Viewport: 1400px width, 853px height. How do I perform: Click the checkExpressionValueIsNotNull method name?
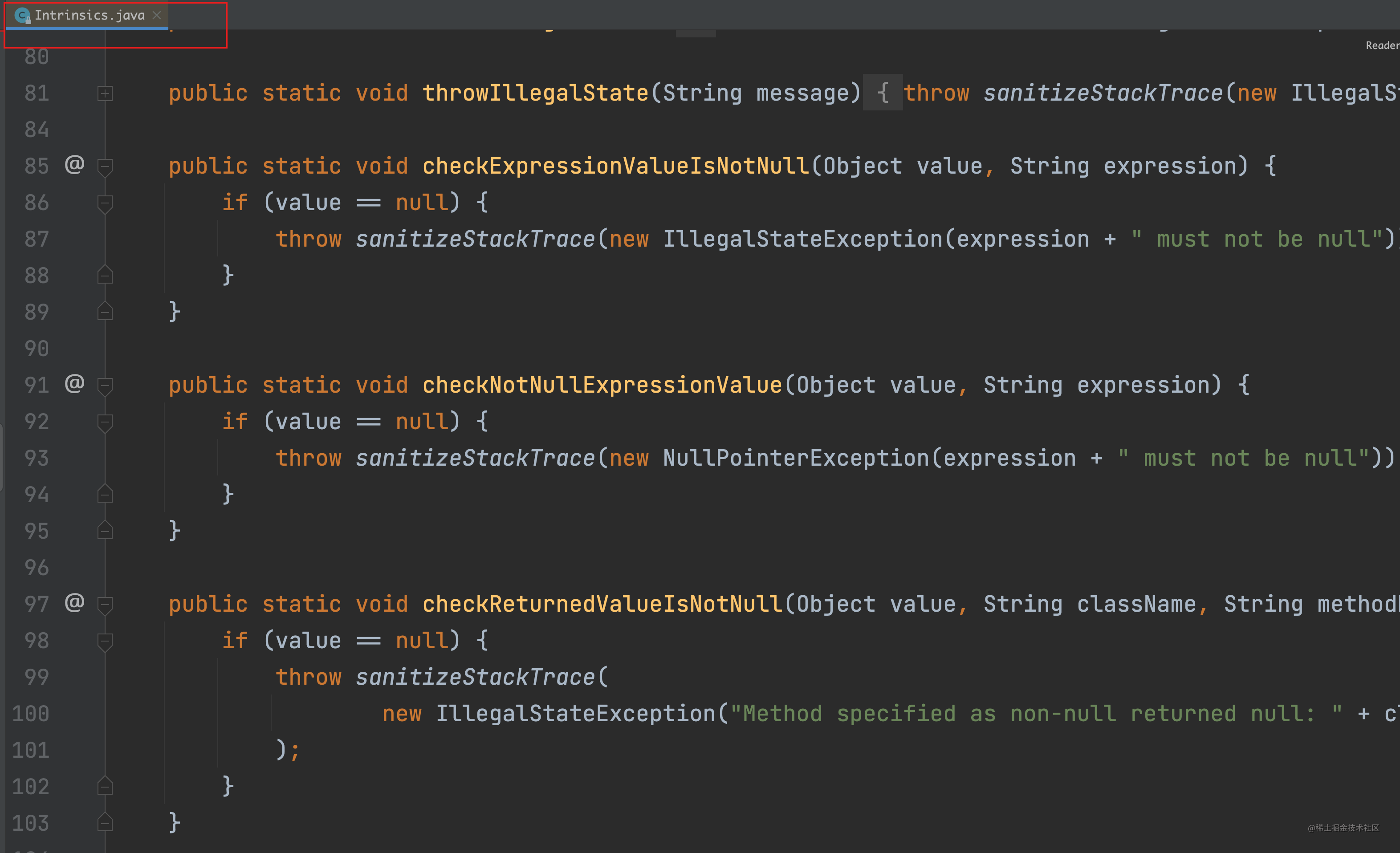615,167
